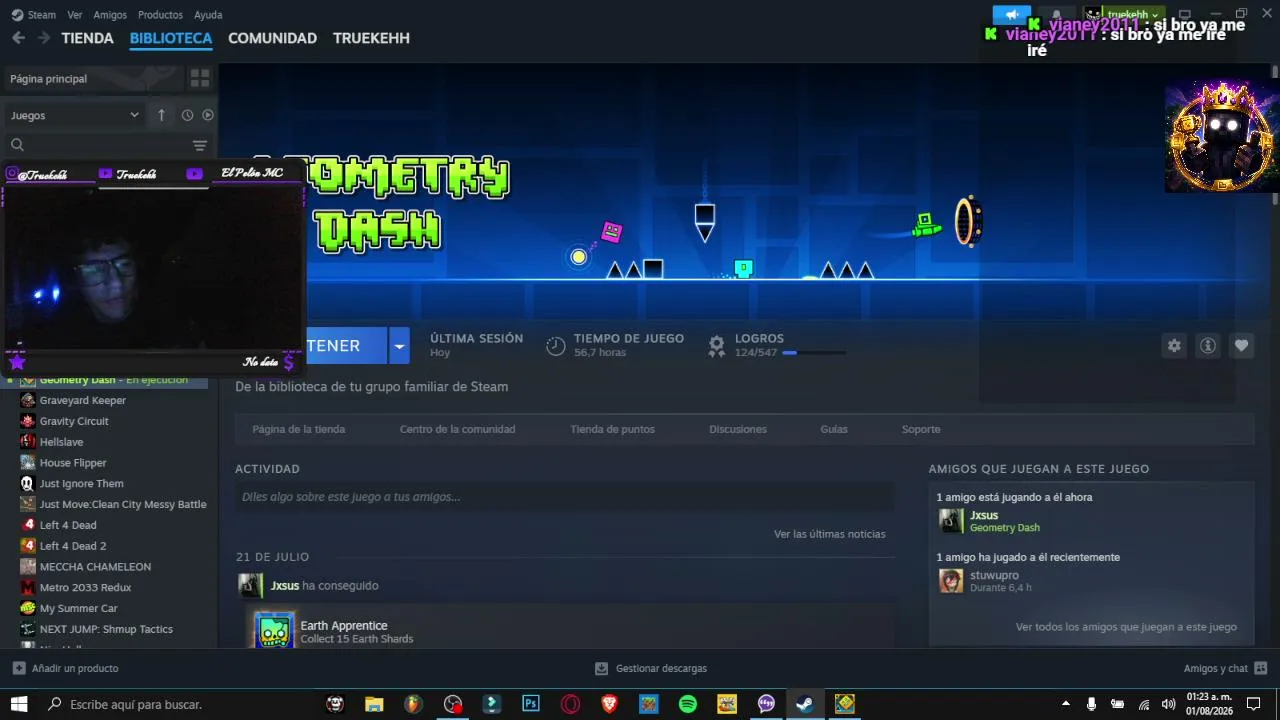Switch library to grid collections view icon

(x=200, y=78)
